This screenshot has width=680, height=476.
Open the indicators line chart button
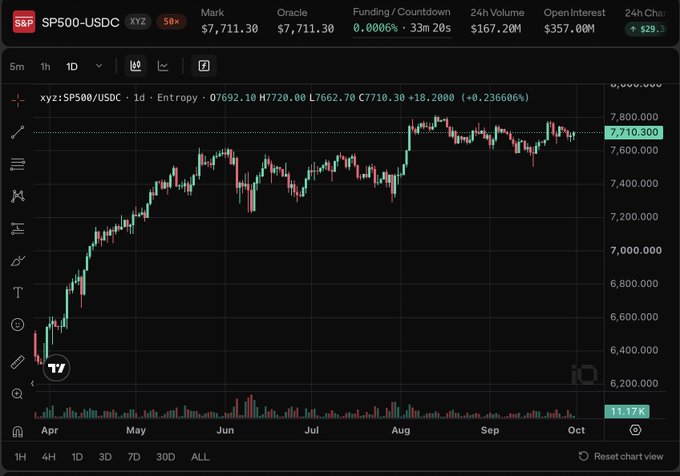click(163, 66)
